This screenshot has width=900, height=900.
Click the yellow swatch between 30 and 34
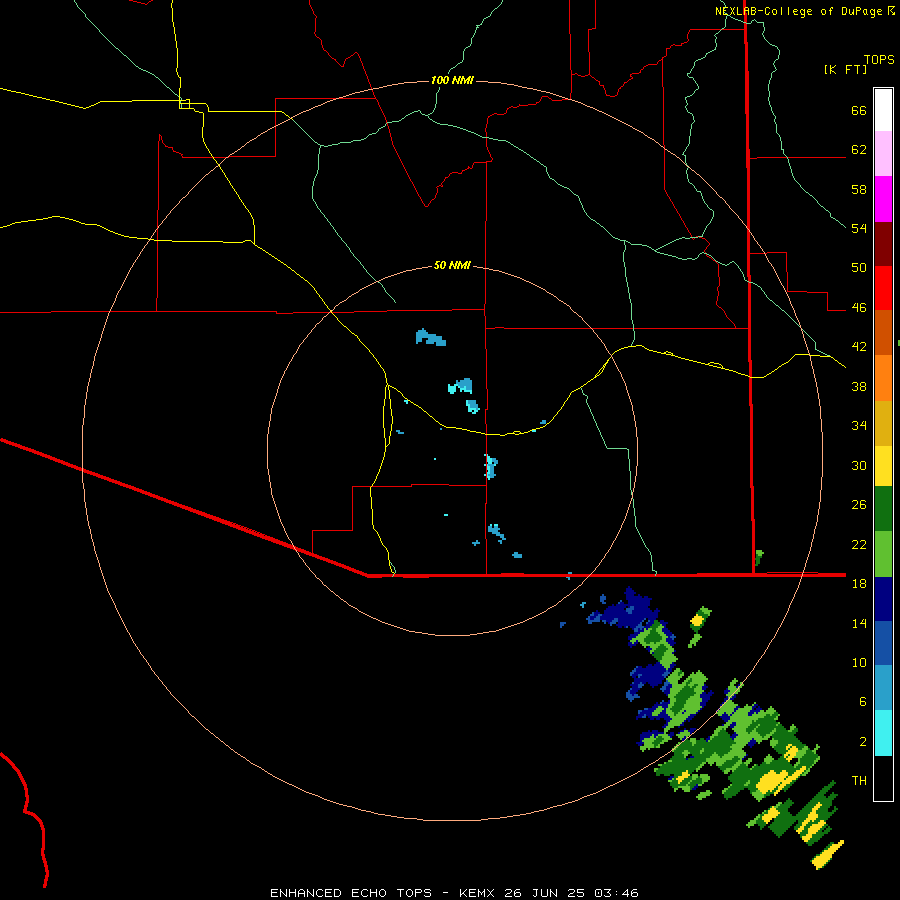tap(883, 466)
